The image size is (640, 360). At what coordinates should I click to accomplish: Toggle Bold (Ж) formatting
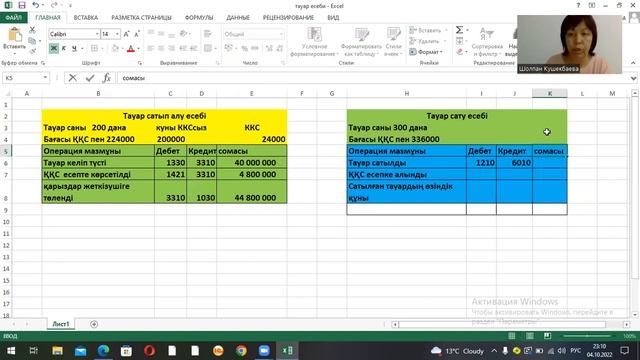53,49
